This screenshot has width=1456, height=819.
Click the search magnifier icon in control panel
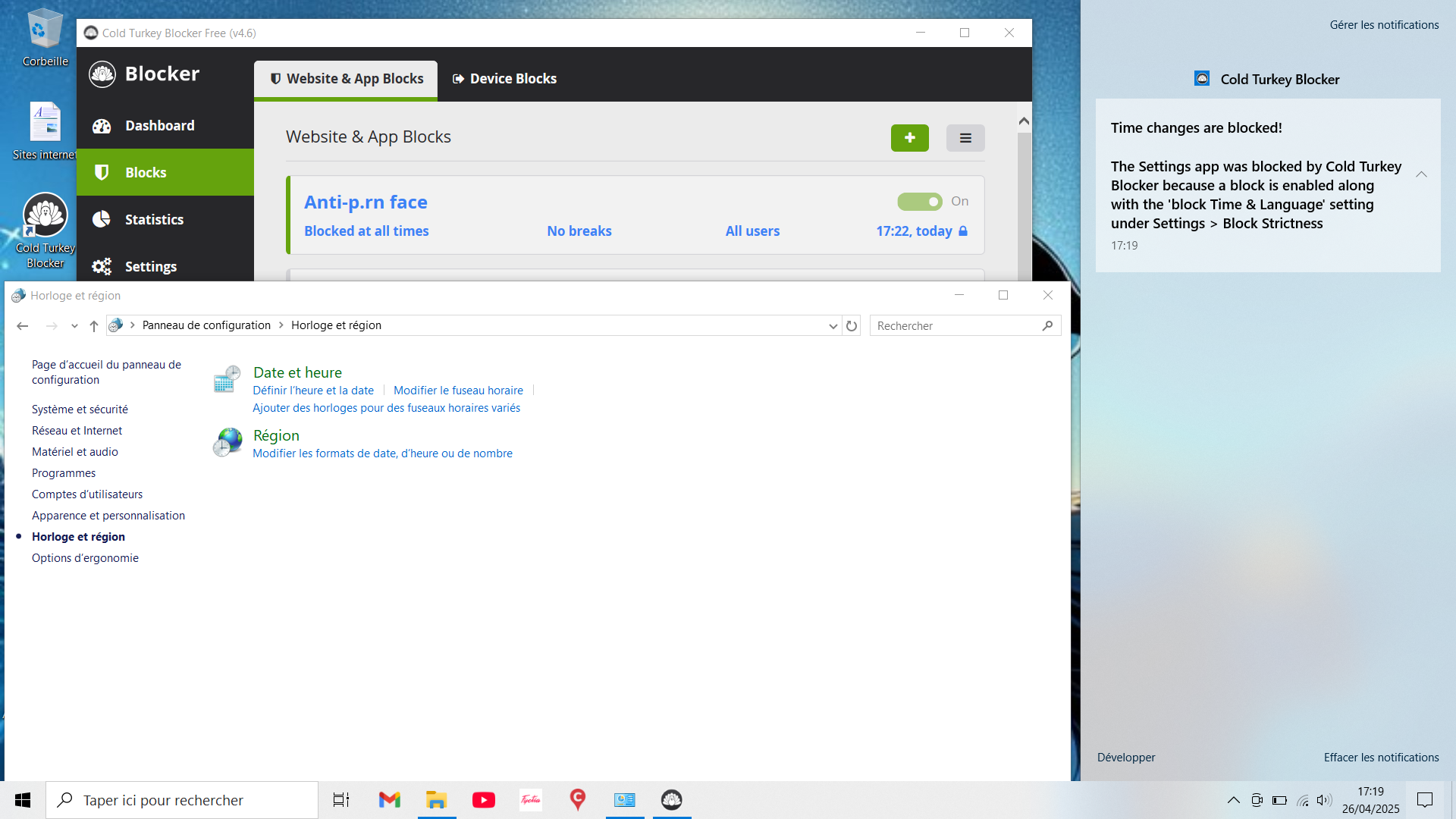[x=1048, y=326]
